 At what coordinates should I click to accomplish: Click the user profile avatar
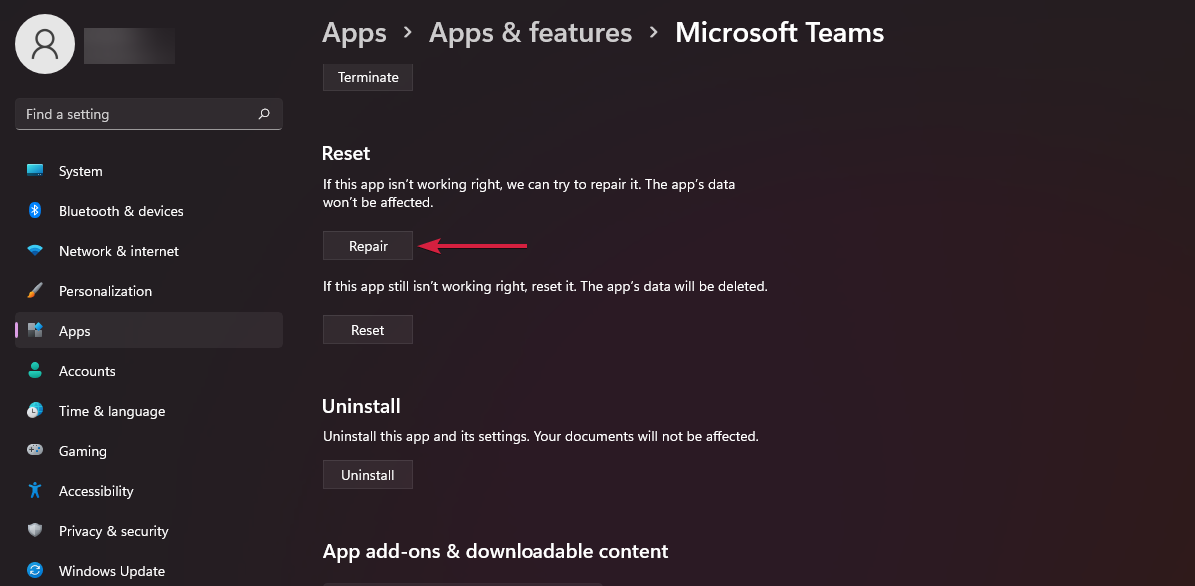(x=44, y=43)
